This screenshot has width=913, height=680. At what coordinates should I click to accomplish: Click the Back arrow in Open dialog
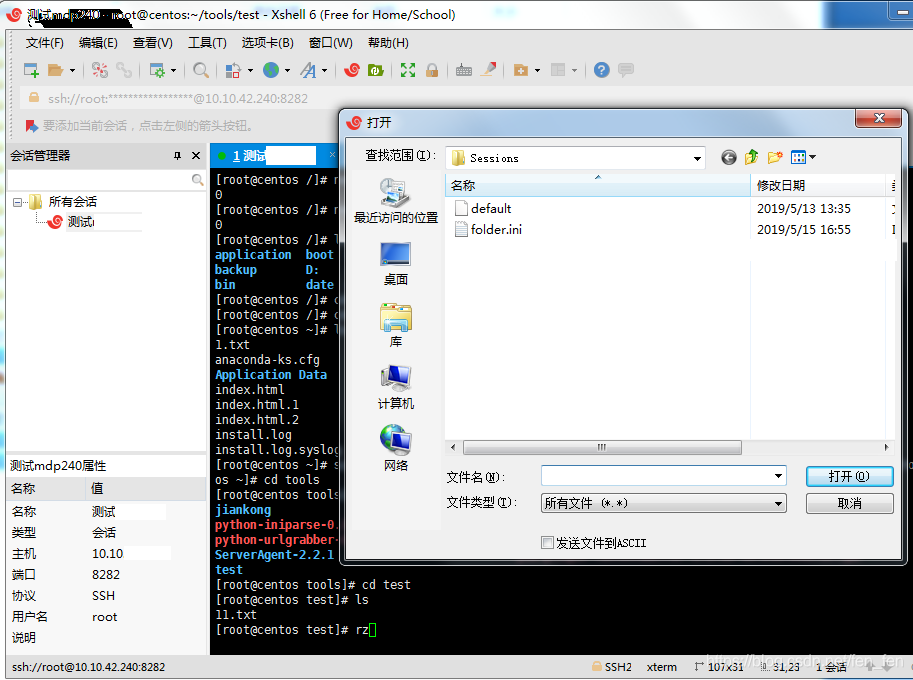coord(728,157)
